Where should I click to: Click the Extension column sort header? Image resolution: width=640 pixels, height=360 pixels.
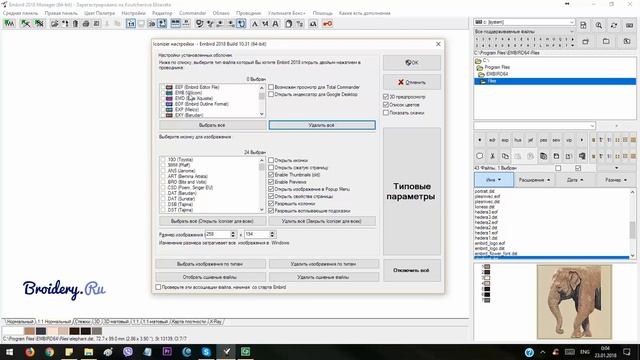(534, 180)
